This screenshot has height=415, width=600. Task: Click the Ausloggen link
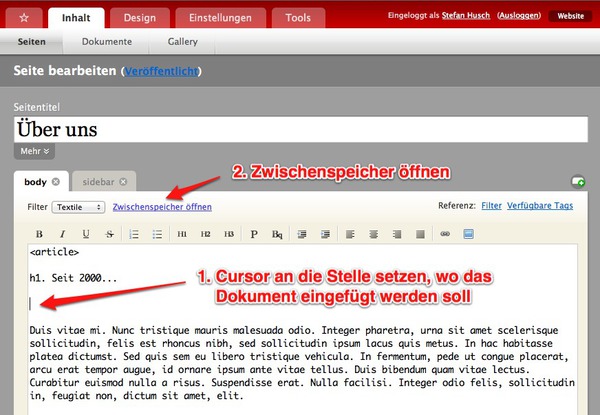click(x=519, y=16)
